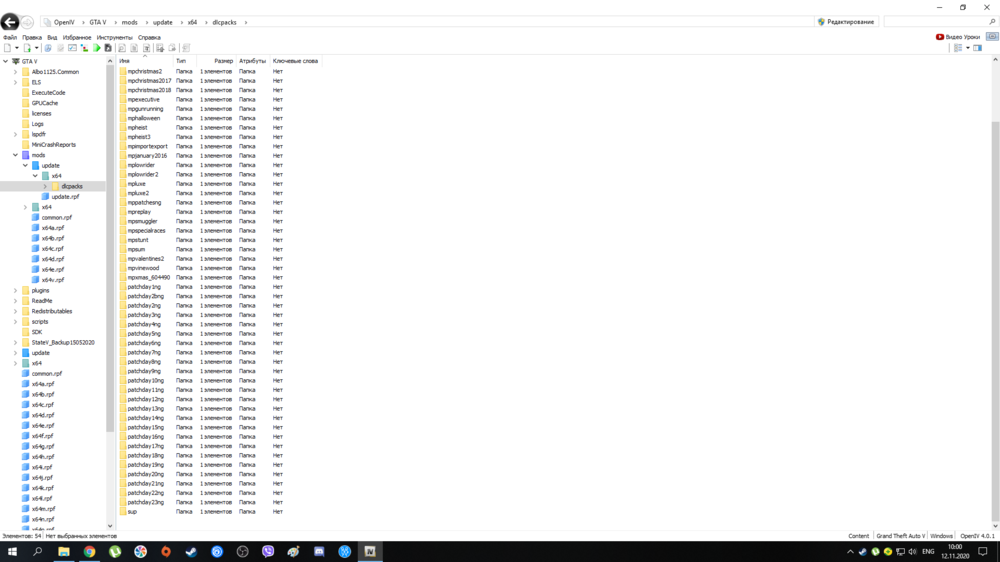Expand the dlcpacks tree node
1000x562 pixels.
45,186
